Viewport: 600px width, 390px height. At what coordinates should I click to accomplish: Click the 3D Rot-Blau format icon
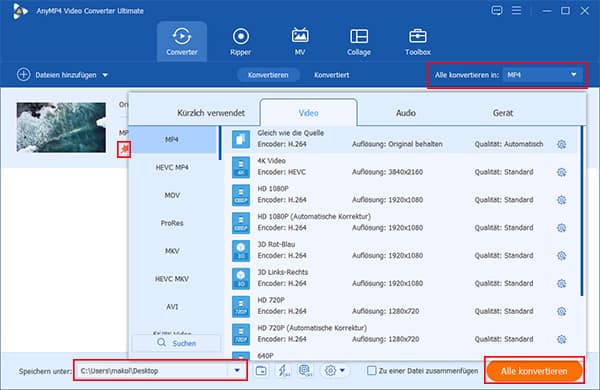tap(241, 251)
